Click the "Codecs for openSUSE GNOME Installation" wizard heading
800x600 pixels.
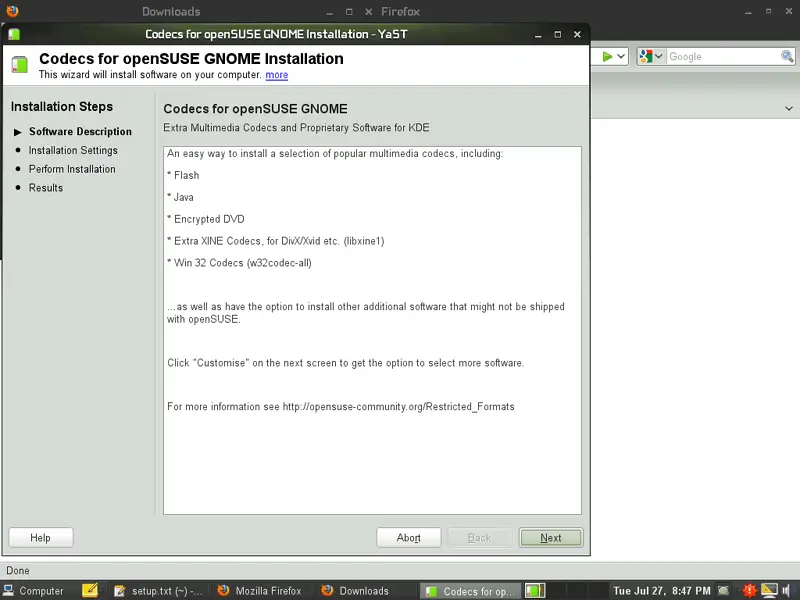tap(191, 59)
